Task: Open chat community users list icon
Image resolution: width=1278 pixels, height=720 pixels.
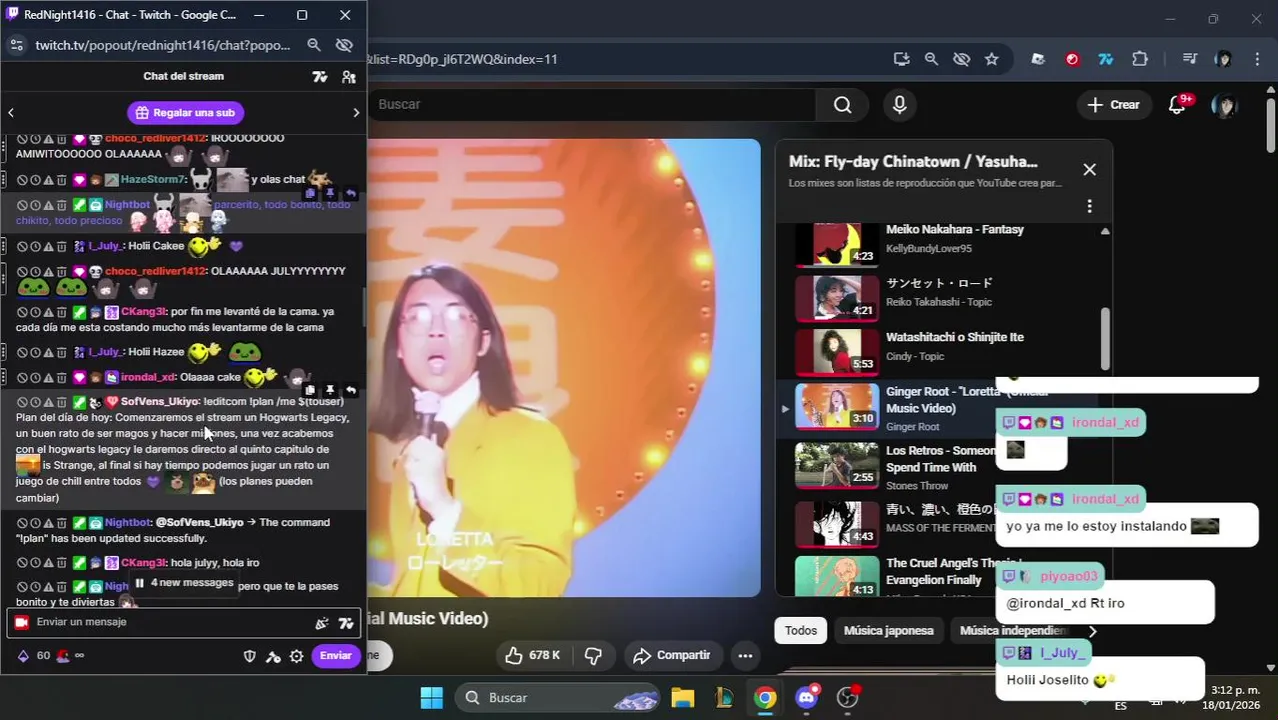Action: [x=348, y=77]
